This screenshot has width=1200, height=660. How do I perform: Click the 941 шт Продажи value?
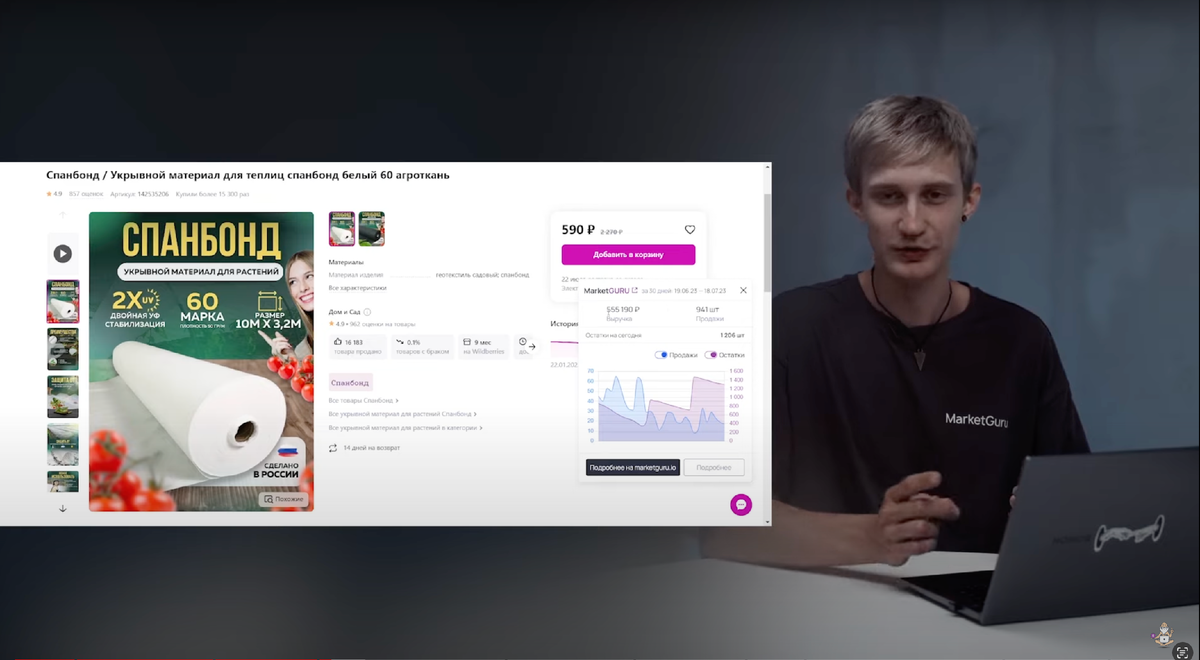pos(709,309)
